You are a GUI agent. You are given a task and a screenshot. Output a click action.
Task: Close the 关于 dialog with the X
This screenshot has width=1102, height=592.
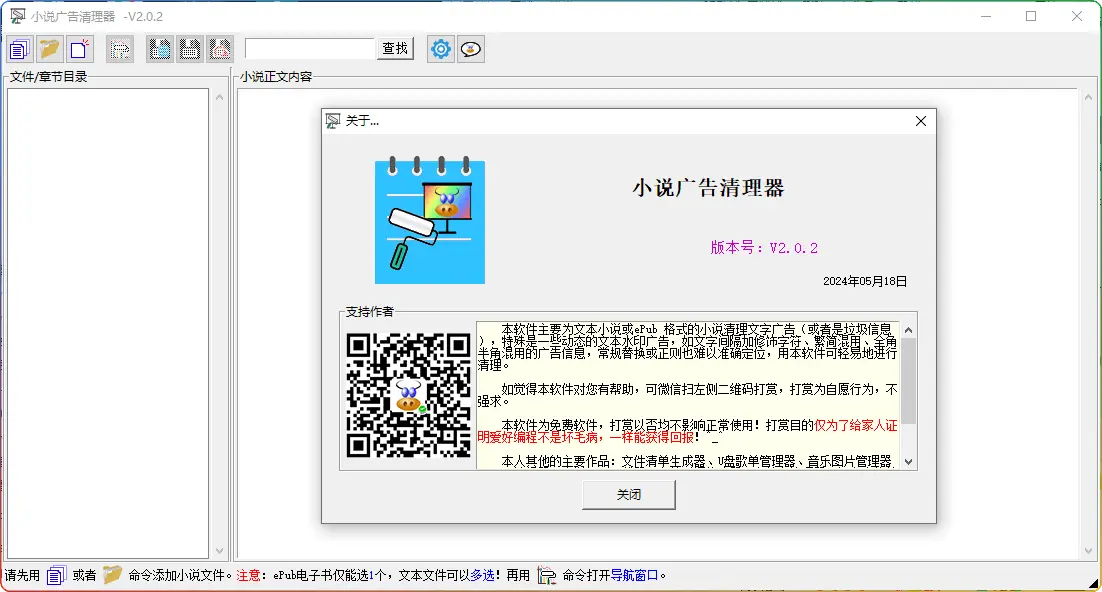921,121
